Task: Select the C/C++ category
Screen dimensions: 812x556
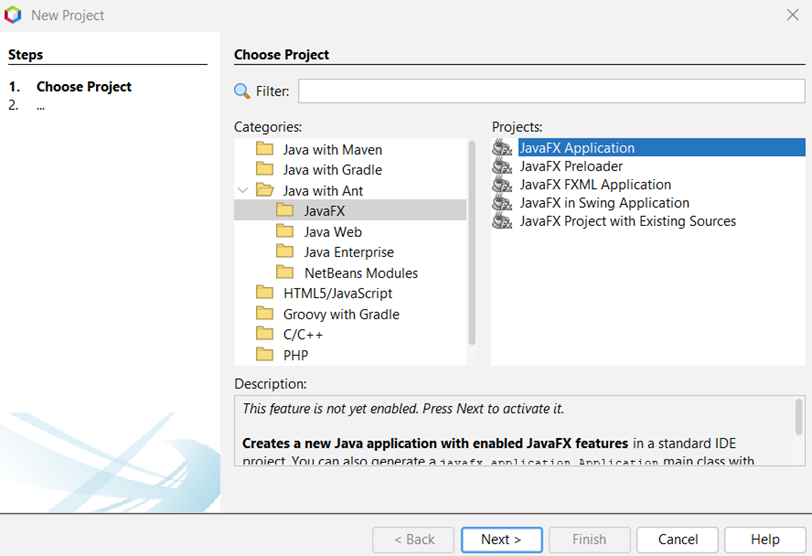Action: (x=303, y=335)
